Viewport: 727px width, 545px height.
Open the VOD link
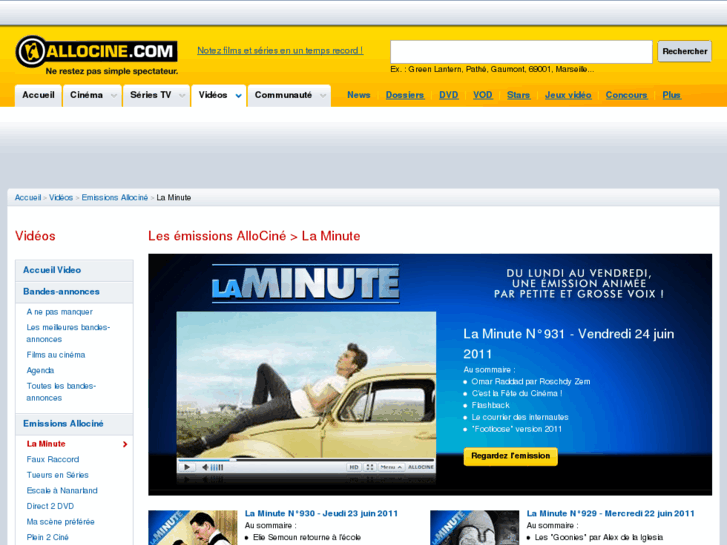[483, 95]
